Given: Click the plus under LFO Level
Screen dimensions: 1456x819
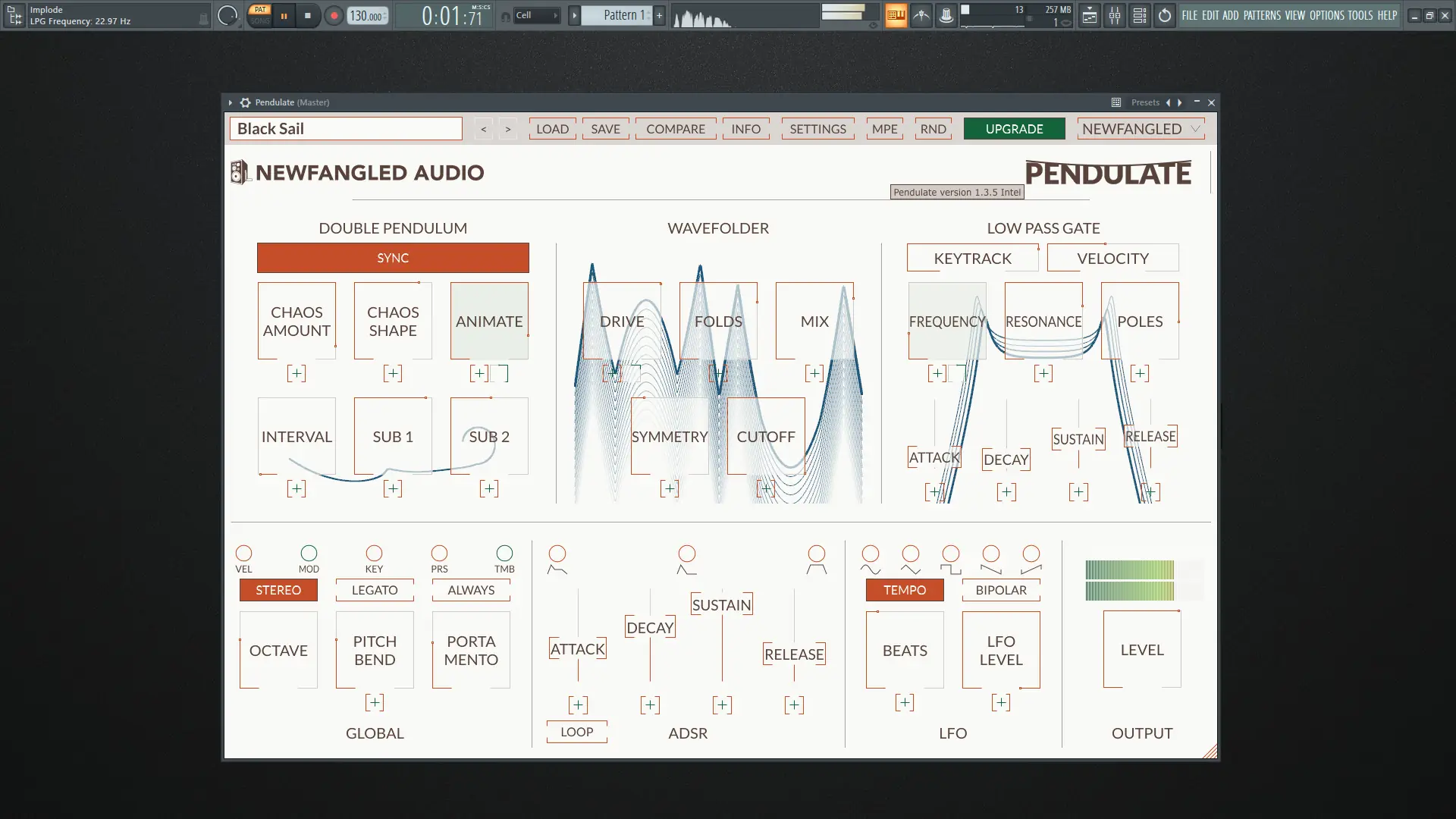Looking at the screenshot, I should point(1001,703).
